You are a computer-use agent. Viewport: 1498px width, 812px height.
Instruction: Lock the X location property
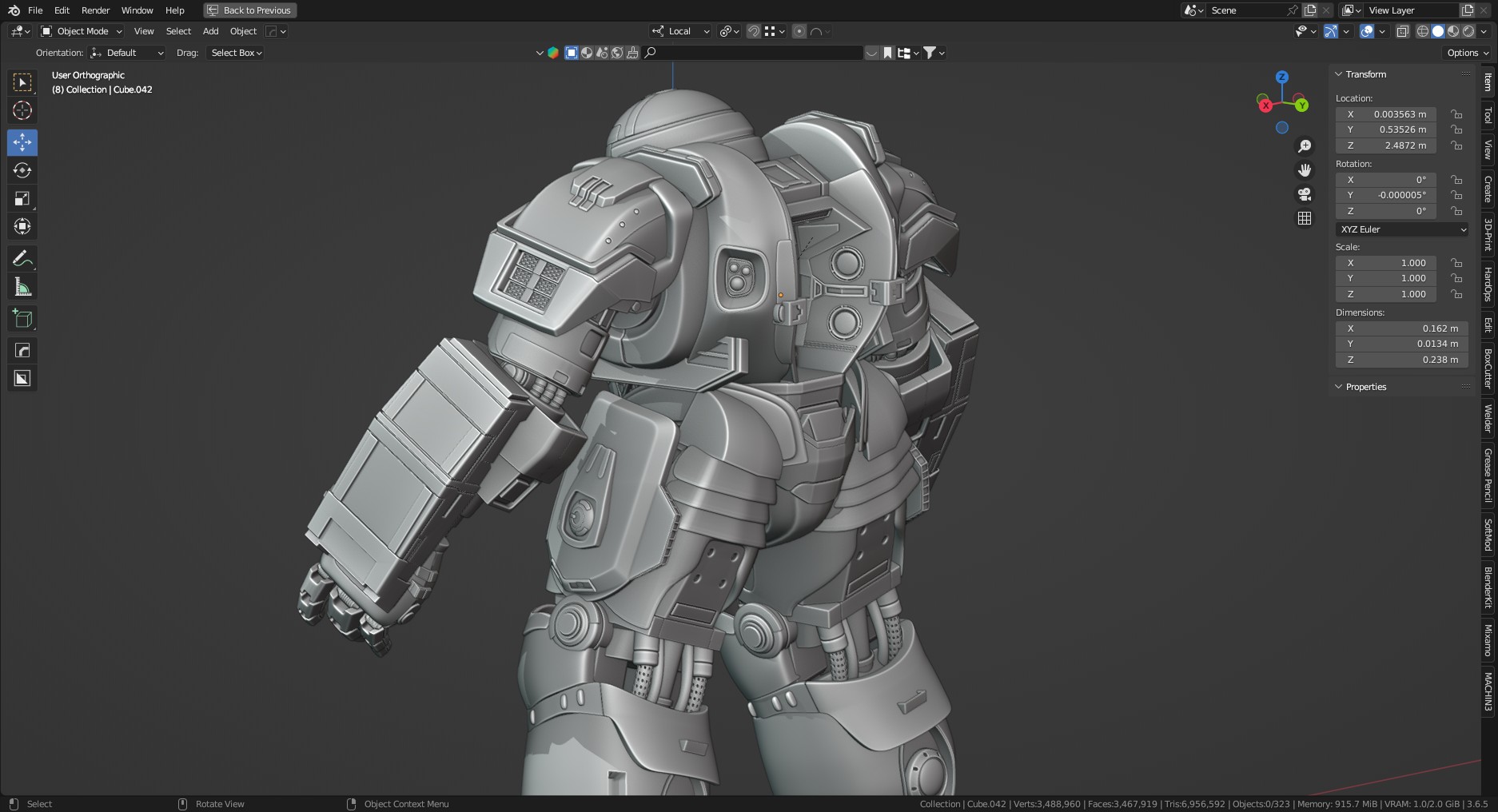point(1456,114)
